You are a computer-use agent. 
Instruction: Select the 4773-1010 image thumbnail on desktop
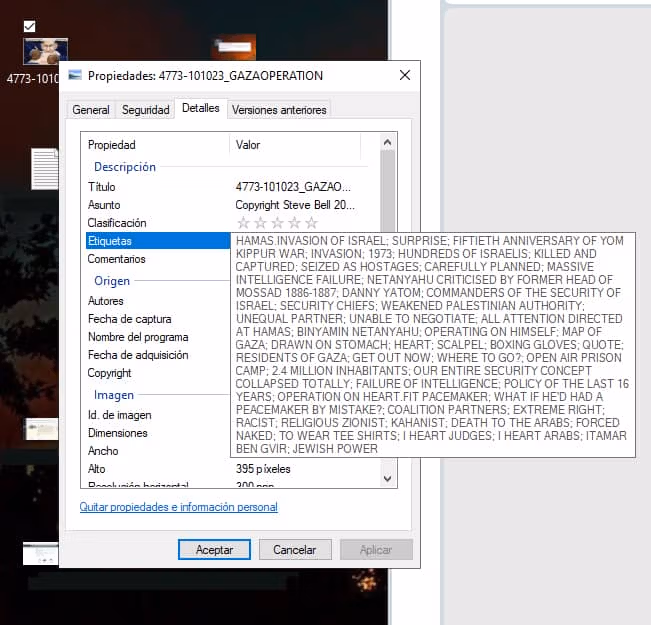[x=46, y=51]
